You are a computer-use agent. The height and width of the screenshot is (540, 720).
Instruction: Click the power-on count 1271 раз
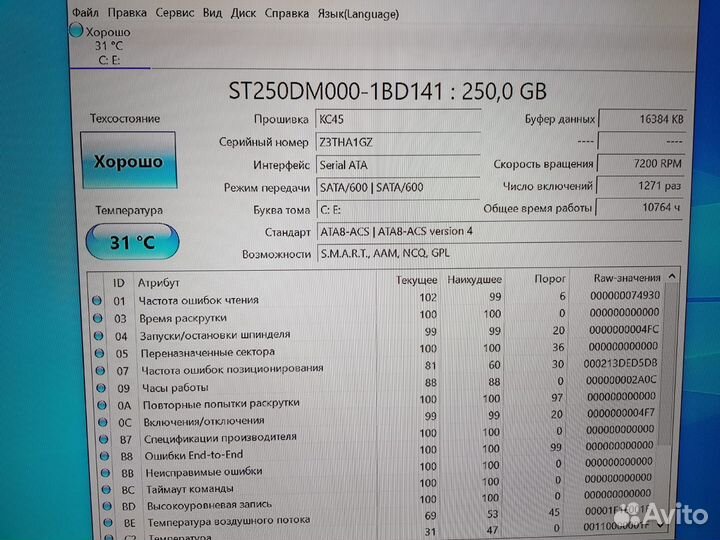coord(640,186)
